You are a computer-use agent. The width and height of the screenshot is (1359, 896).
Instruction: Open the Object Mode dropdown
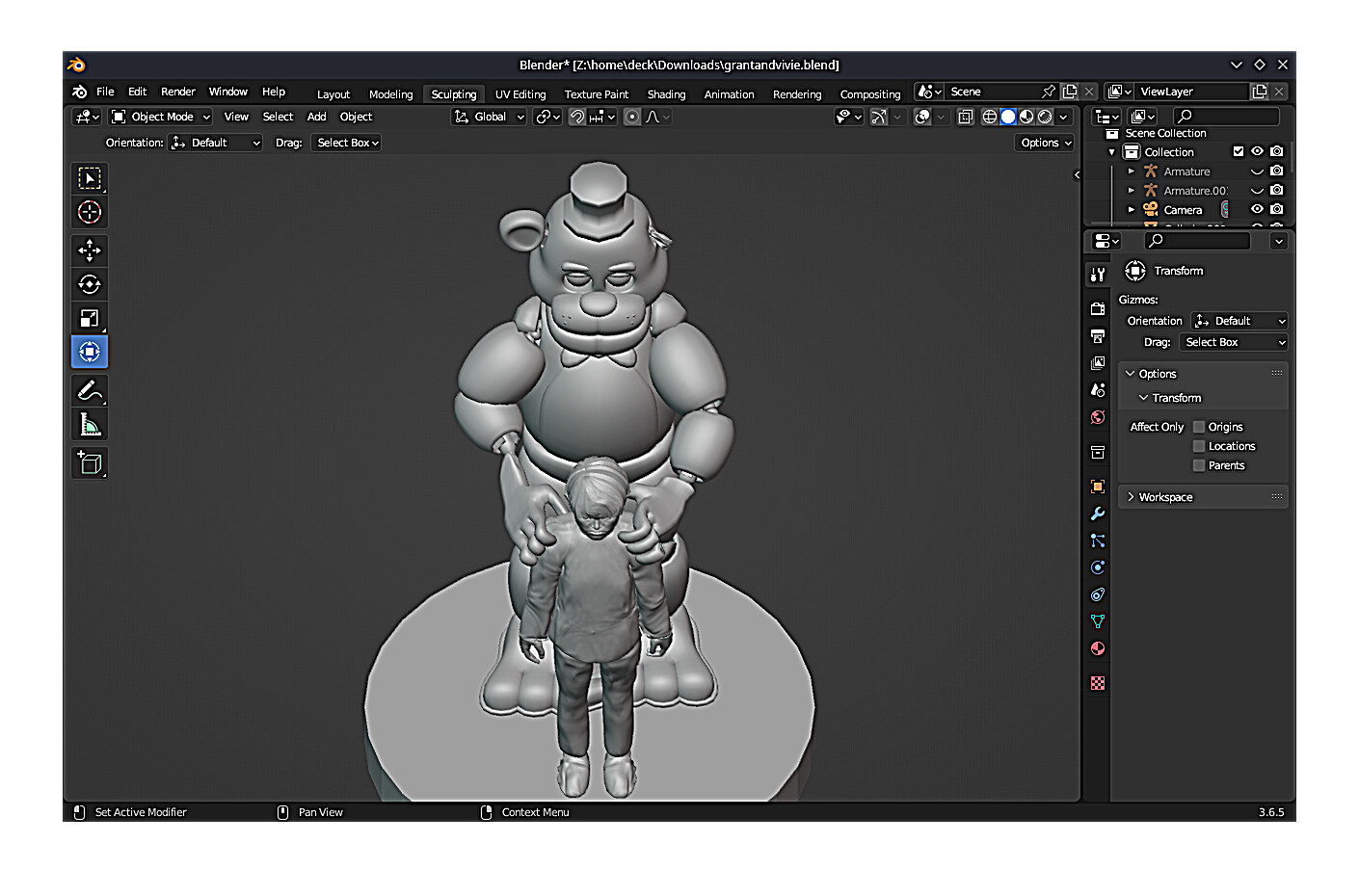coord(160,117)
